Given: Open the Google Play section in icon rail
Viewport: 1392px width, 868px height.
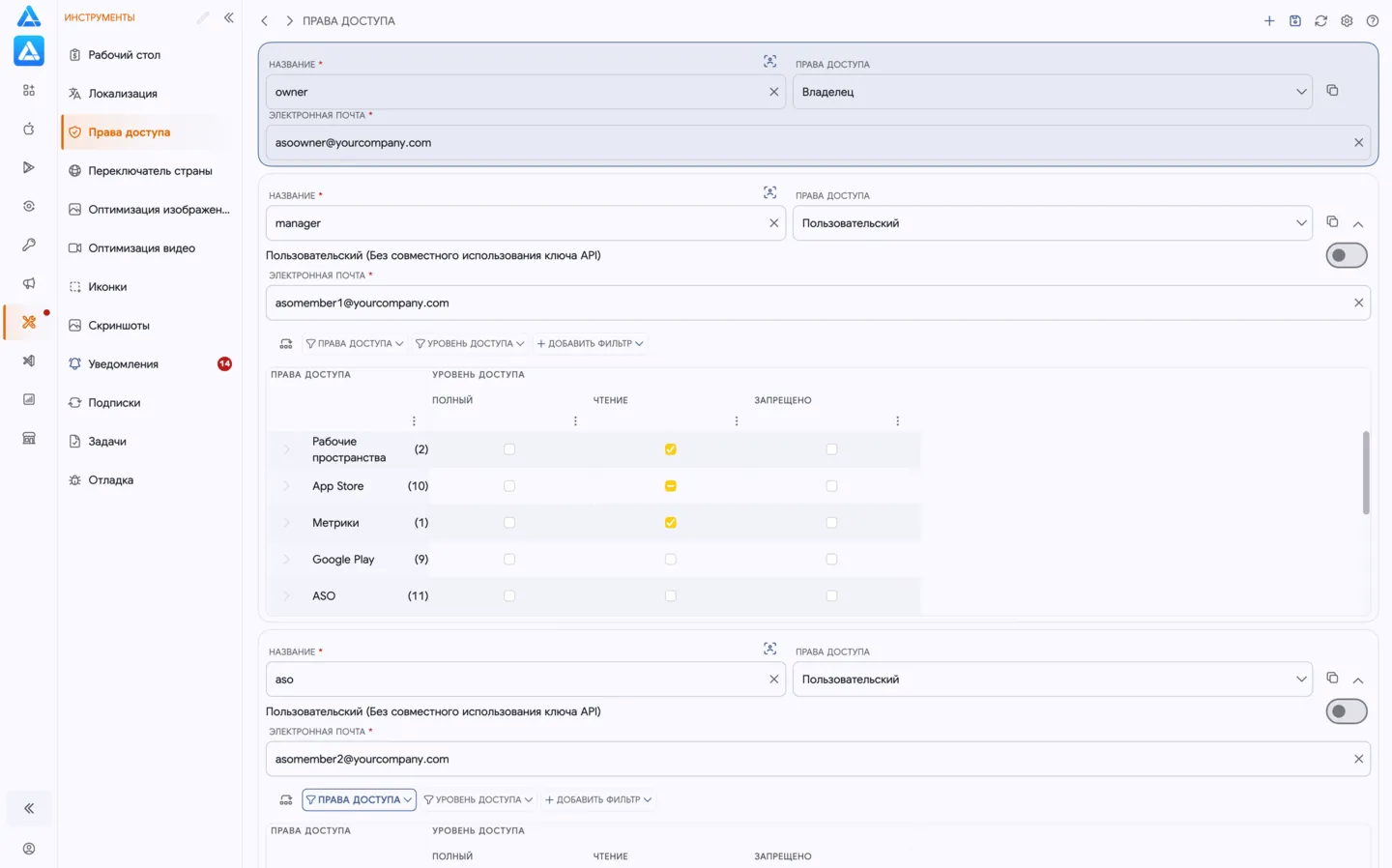Looking at the screenshot, I should pos(29,167).
